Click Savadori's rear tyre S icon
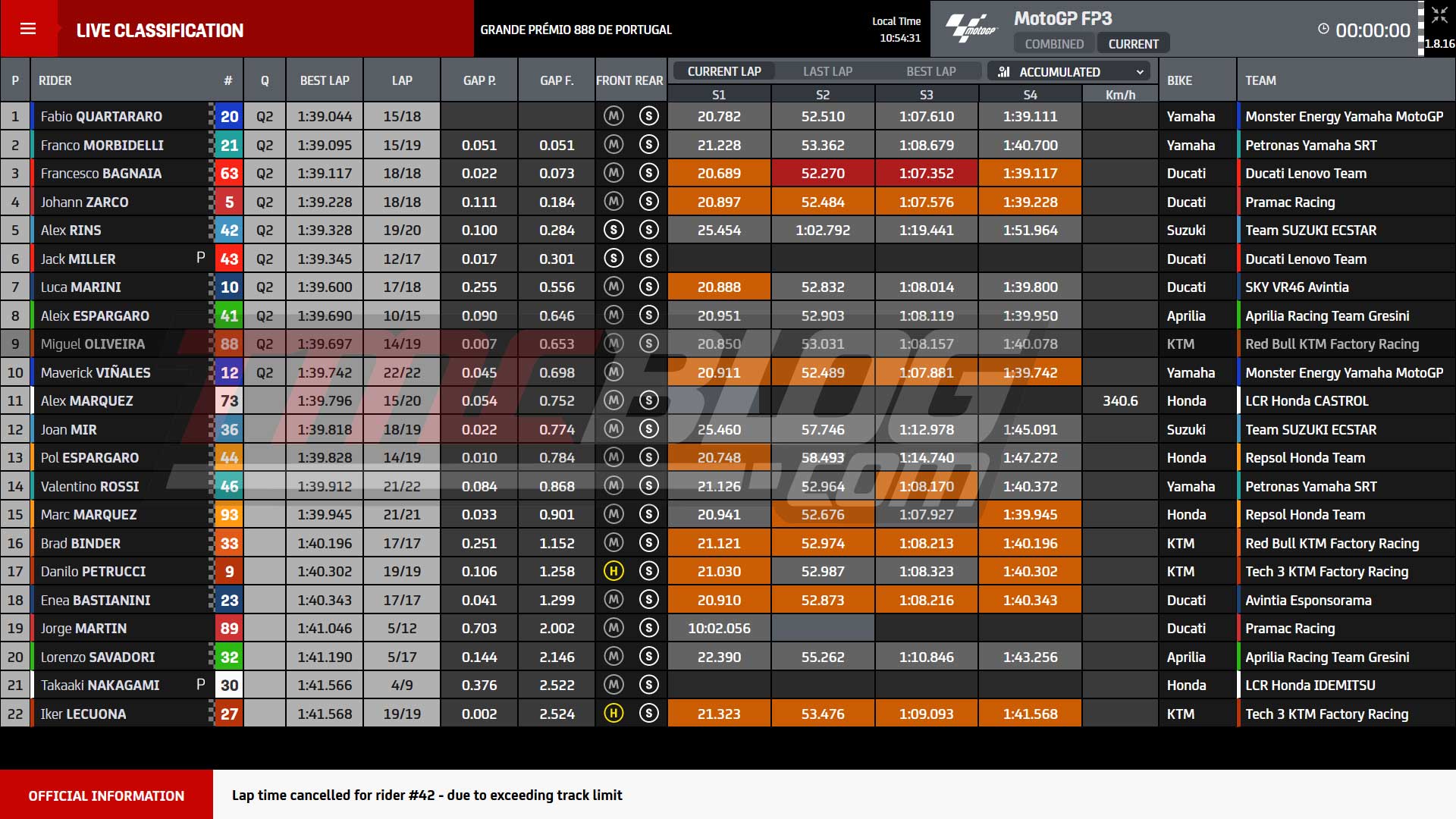This screenshot has width=1456, height=819. click(648, 657)
